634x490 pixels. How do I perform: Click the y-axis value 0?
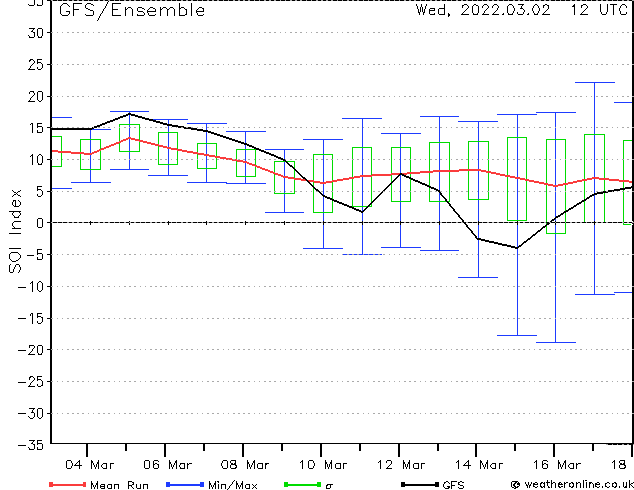coord(40,223)
